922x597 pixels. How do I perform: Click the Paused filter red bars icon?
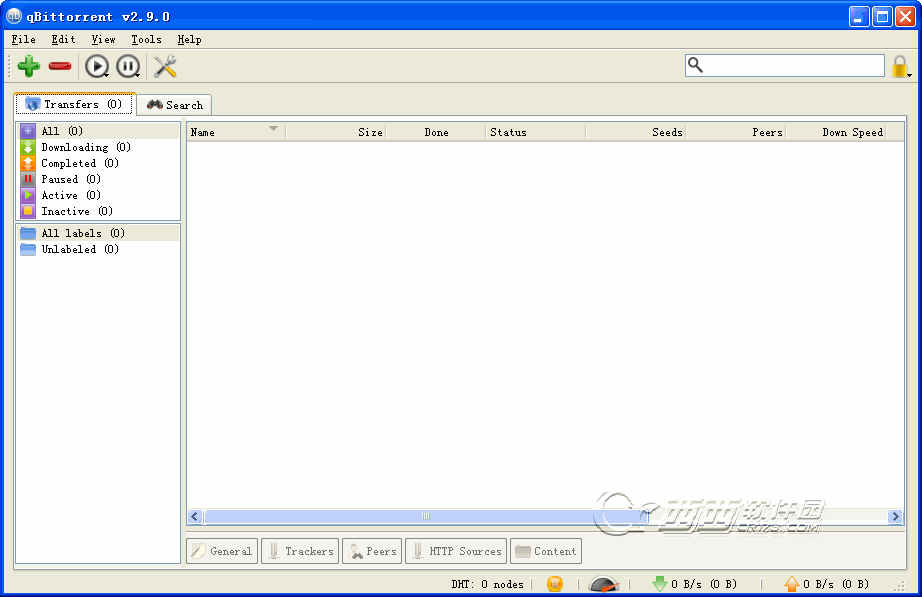28,179
